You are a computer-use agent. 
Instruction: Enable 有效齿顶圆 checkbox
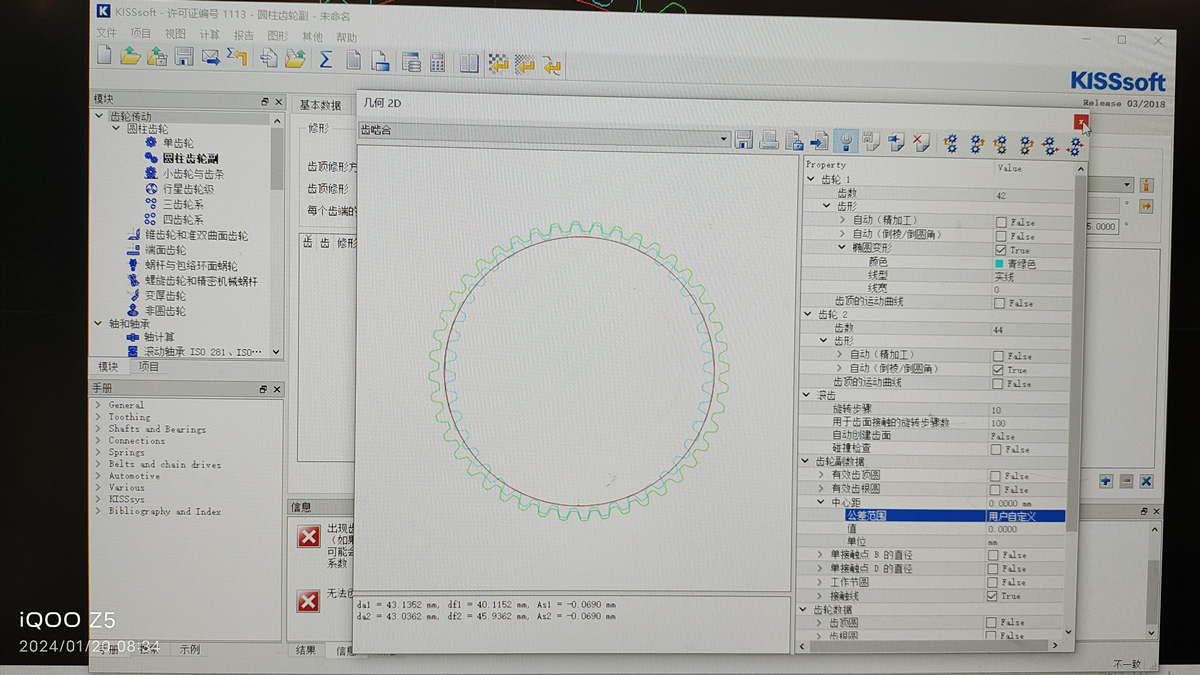[x=995, y=477]
